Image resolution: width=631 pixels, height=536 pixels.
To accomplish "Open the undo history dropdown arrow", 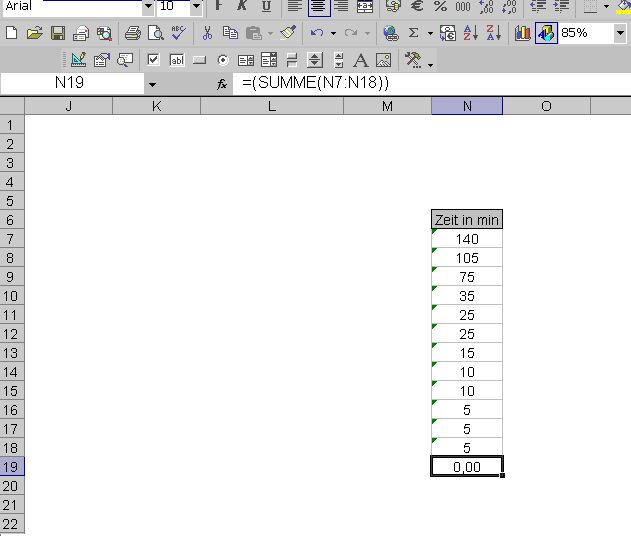I will click(x=334, y=33).
